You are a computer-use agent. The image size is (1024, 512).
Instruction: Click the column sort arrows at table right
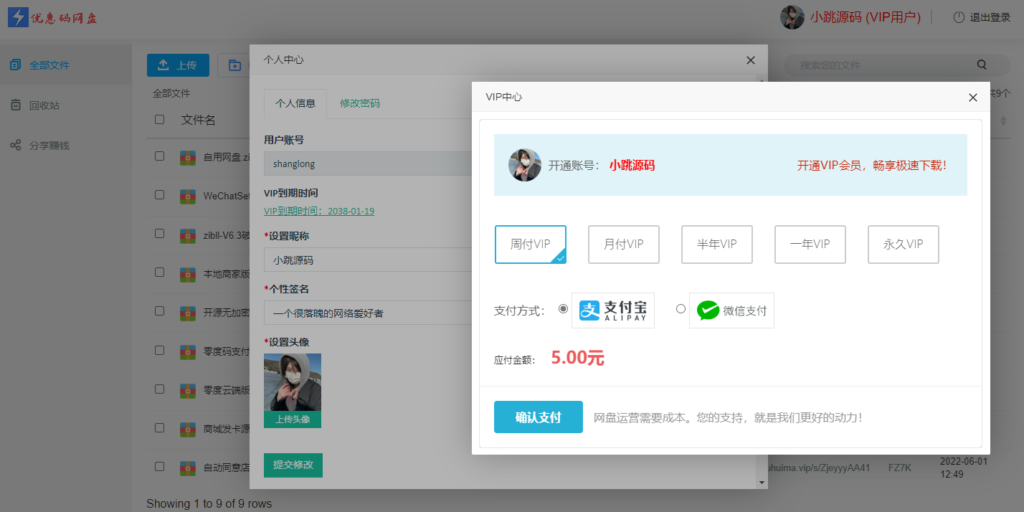pos(1004,120)
